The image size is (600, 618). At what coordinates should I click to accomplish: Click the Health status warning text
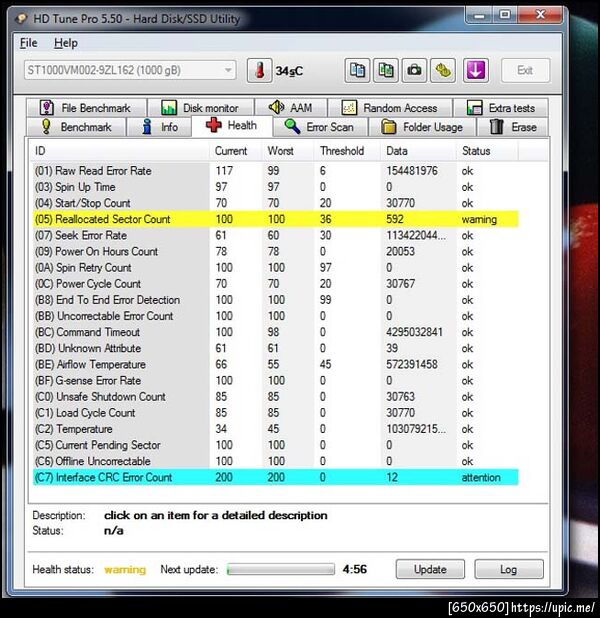coord(125,570)
